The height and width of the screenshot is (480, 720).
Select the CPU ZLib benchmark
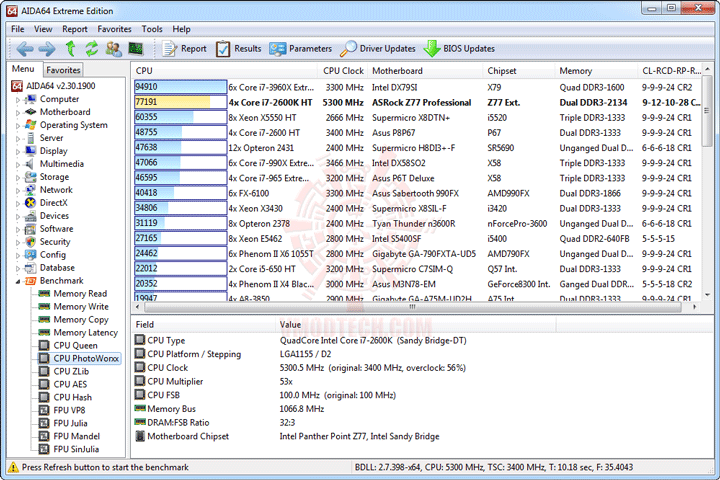(x=64, y=371)
